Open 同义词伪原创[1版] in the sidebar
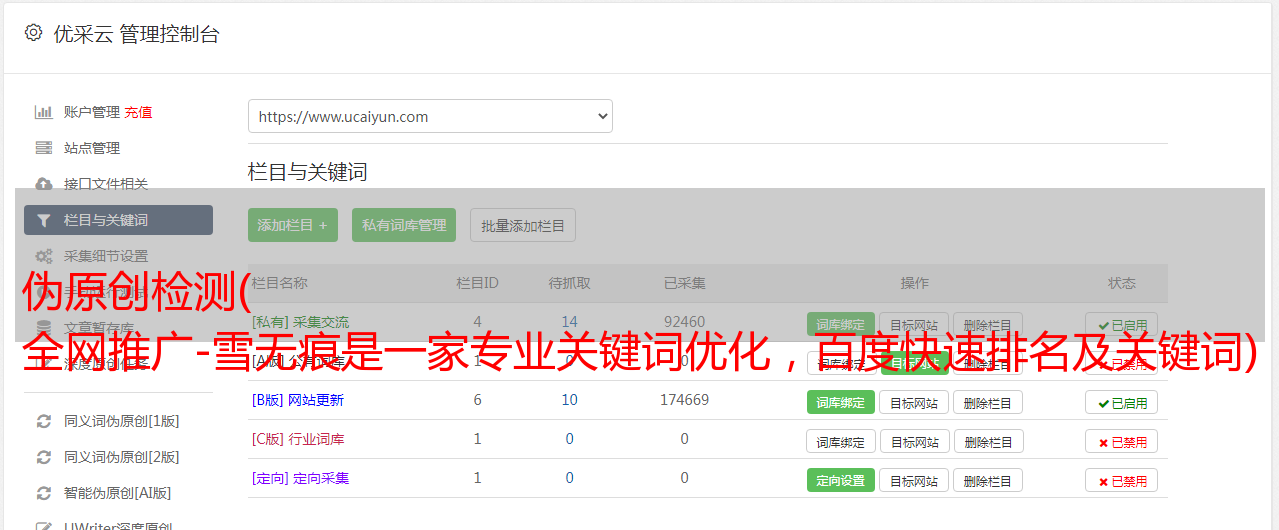1279x530 pixels. pyautogui.click(x=122, y=421)
